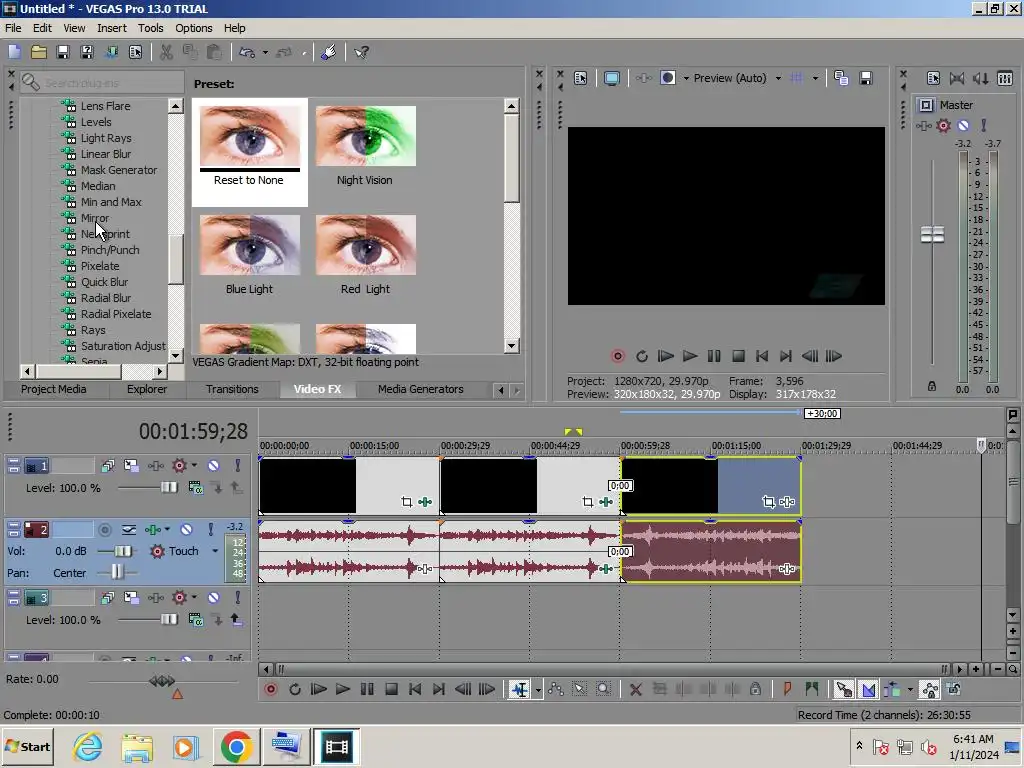The width and height of the screenshot is (1024, 768).
Task: Insert Marker using orange flag icon
Action: click(788, 690)
